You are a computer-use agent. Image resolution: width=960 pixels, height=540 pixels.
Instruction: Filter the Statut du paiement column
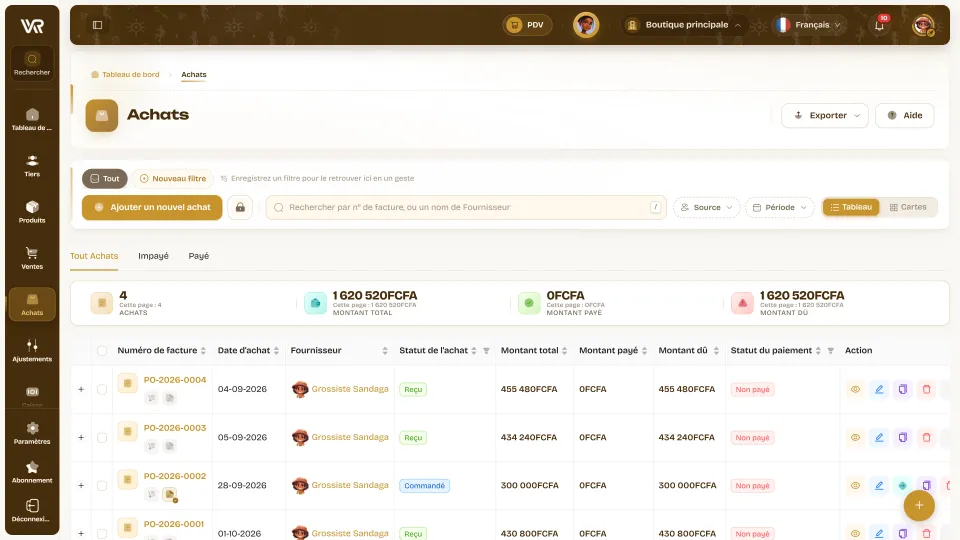[x=831, y=351]
